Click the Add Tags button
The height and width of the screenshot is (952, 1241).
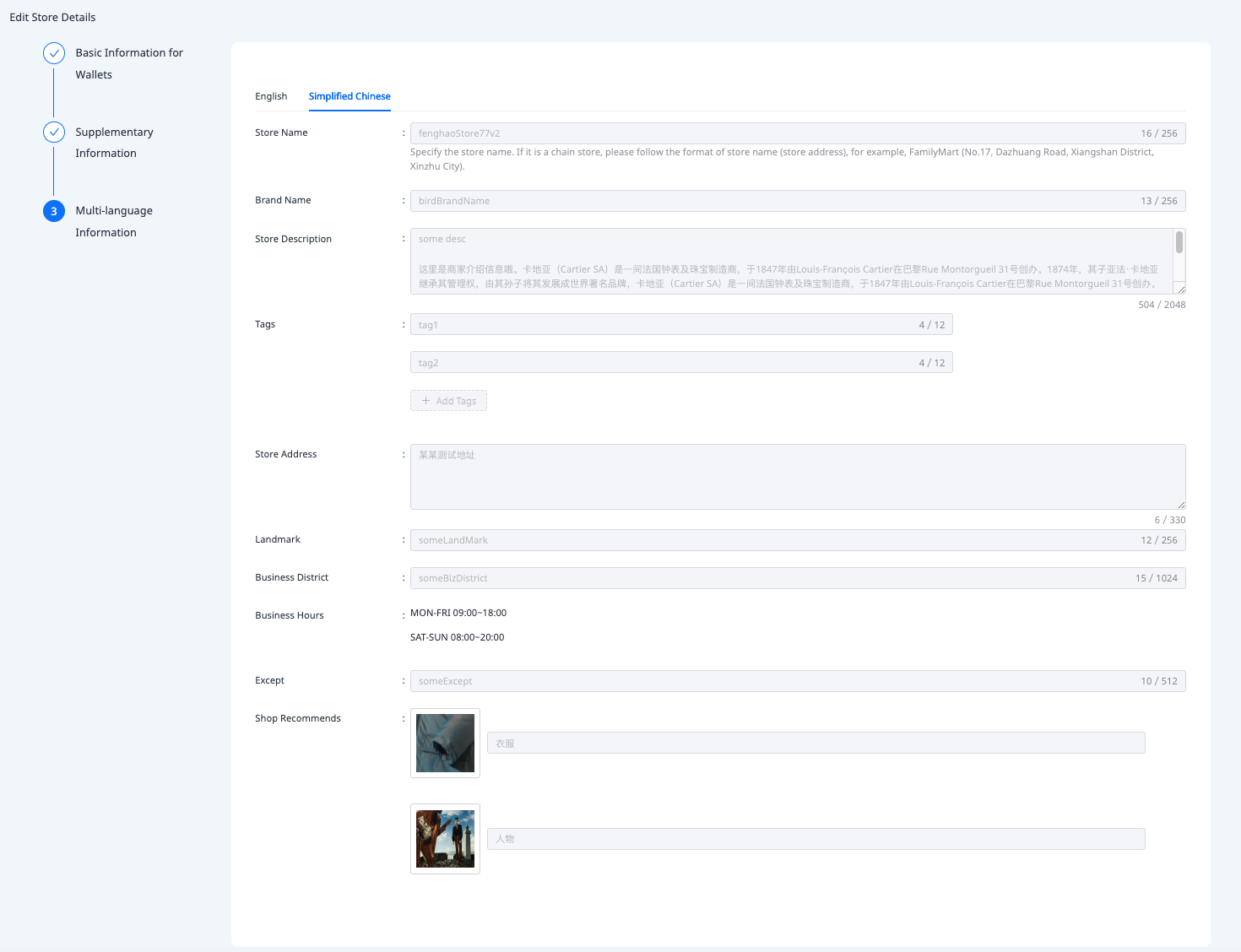[448, 401]
